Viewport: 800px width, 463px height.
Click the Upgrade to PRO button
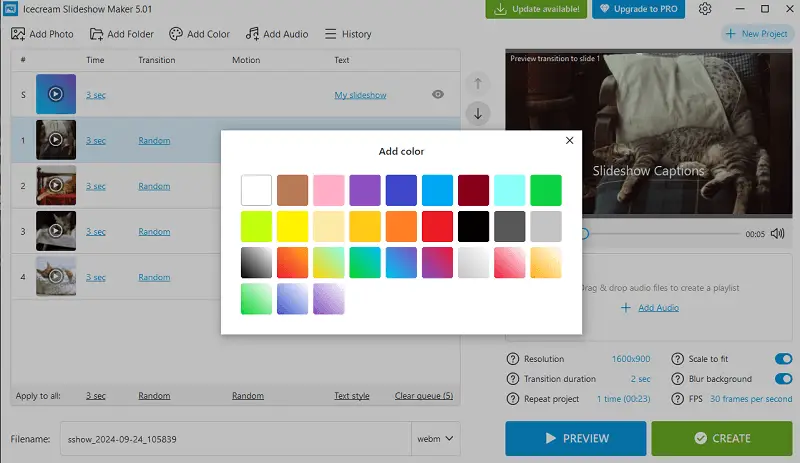(x=638, y=9)
